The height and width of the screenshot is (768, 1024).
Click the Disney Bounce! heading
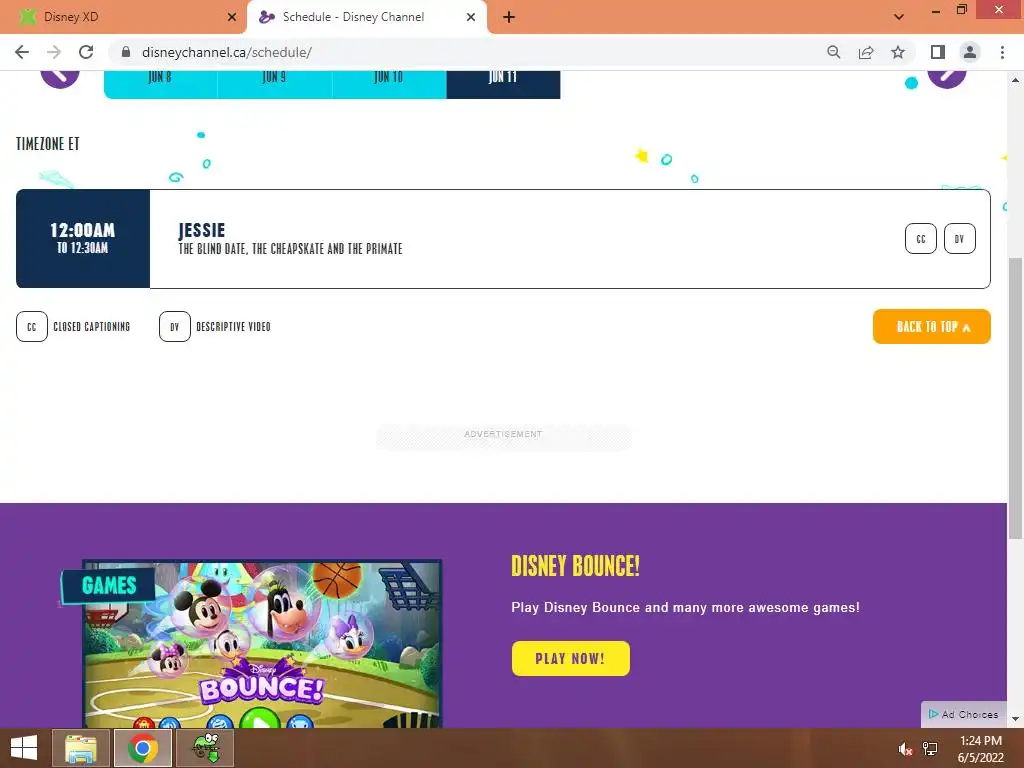575,566
